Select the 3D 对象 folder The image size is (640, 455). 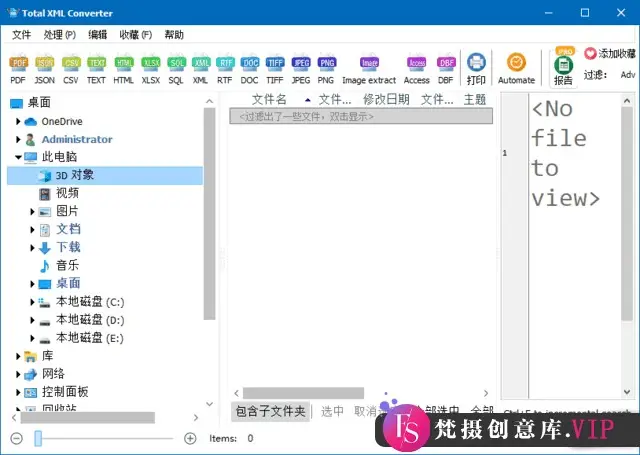tap(105, 175)
